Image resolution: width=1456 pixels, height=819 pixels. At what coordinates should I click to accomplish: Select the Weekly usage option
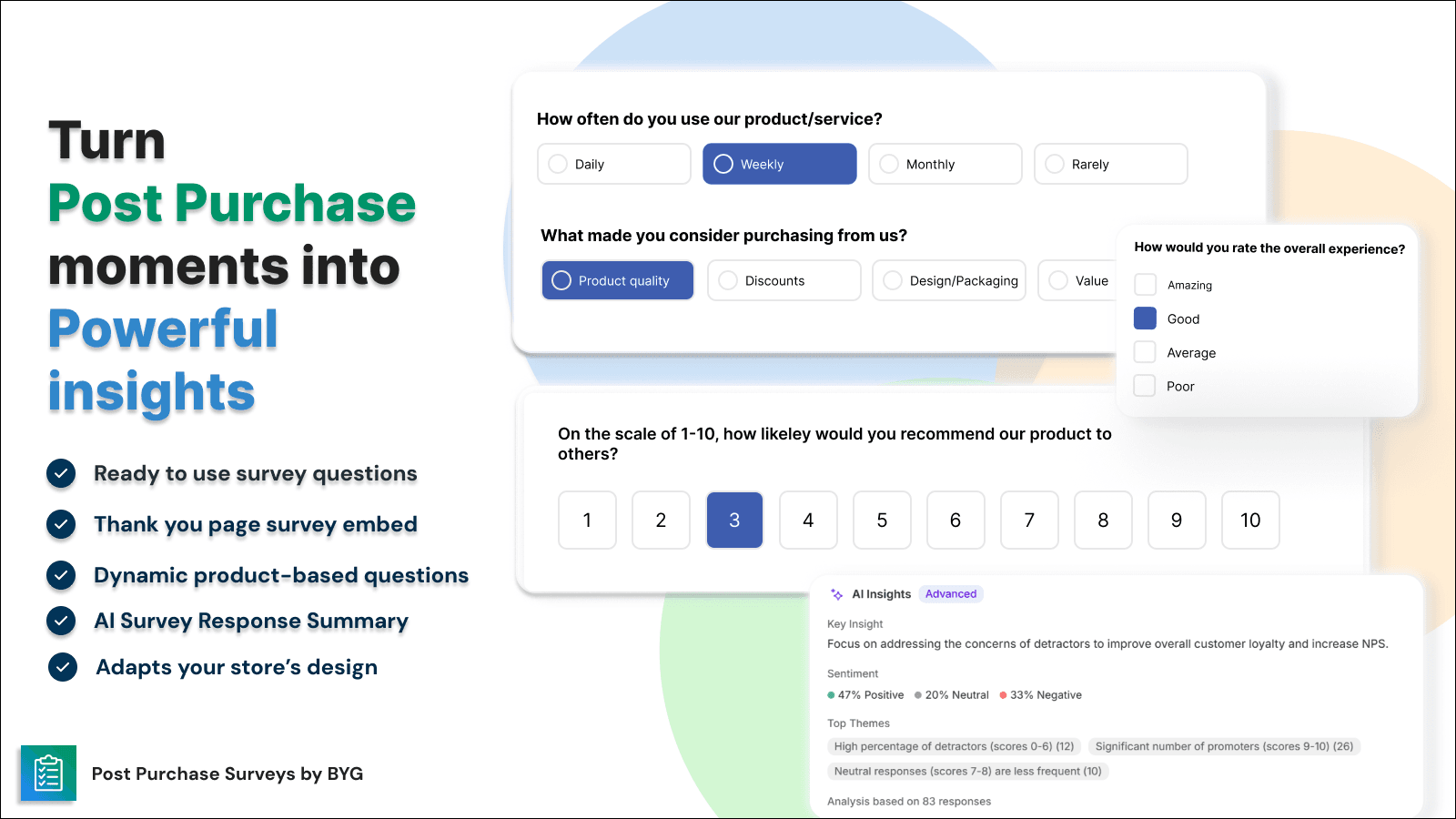tap(778, 164)
